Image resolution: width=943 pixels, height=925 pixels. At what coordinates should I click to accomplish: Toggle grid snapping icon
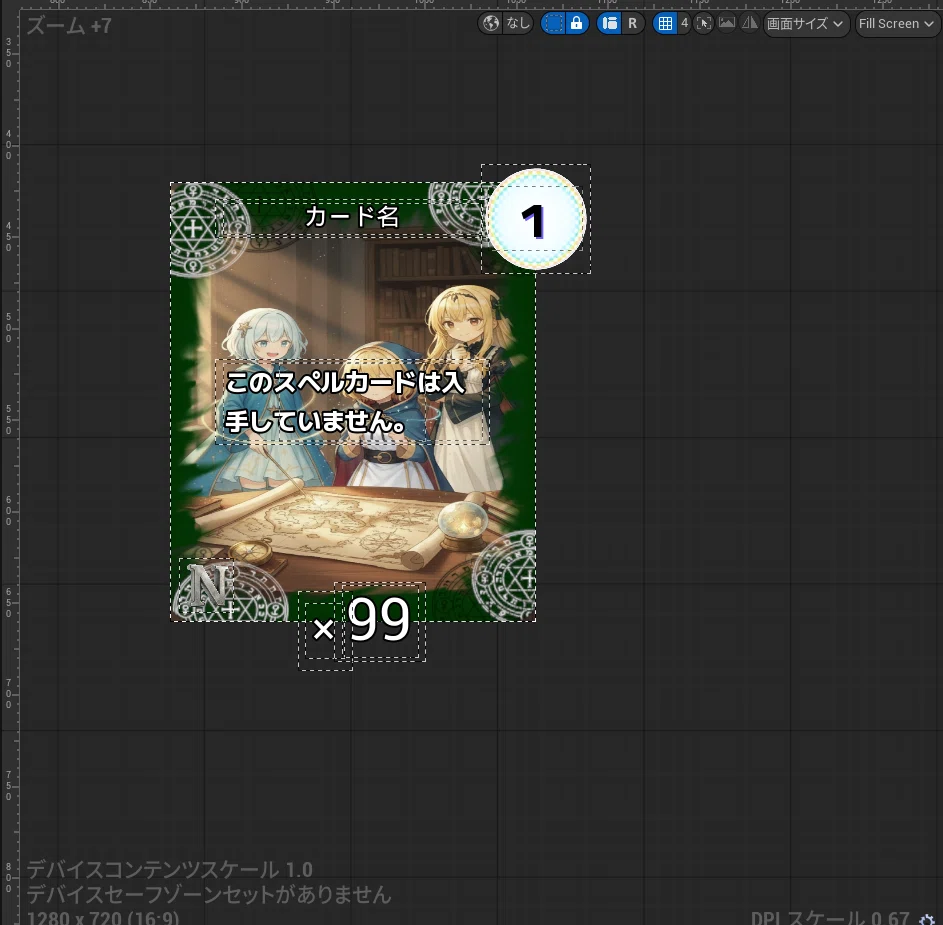(665, 23)
